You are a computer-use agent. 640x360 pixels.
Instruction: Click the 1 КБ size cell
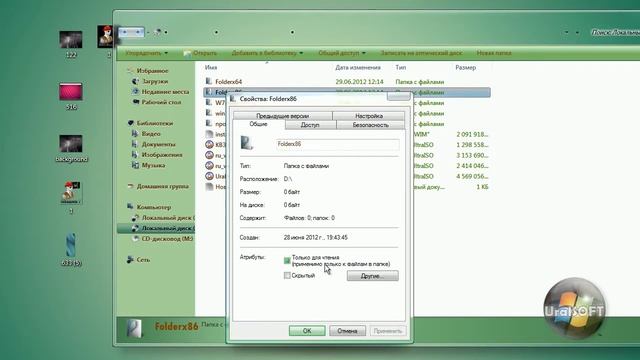click(482, 187)
